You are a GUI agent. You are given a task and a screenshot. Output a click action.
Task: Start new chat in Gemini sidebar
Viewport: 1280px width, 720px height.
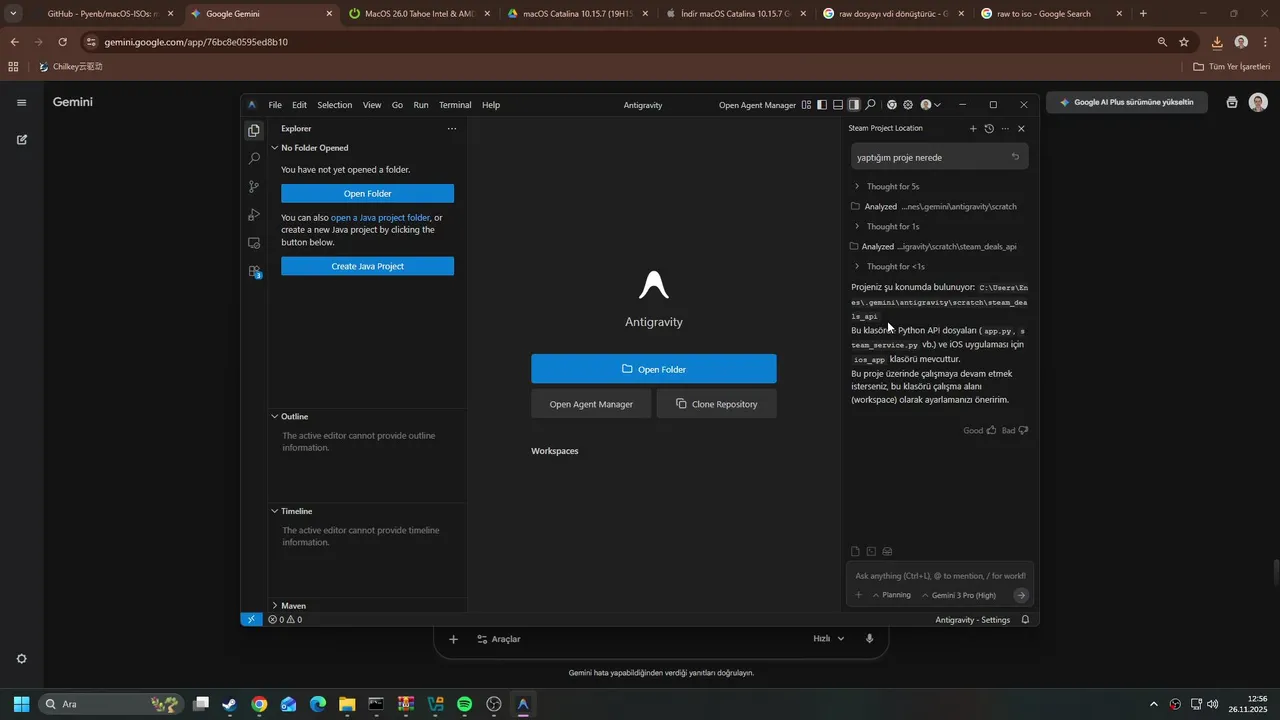[21, 139]
